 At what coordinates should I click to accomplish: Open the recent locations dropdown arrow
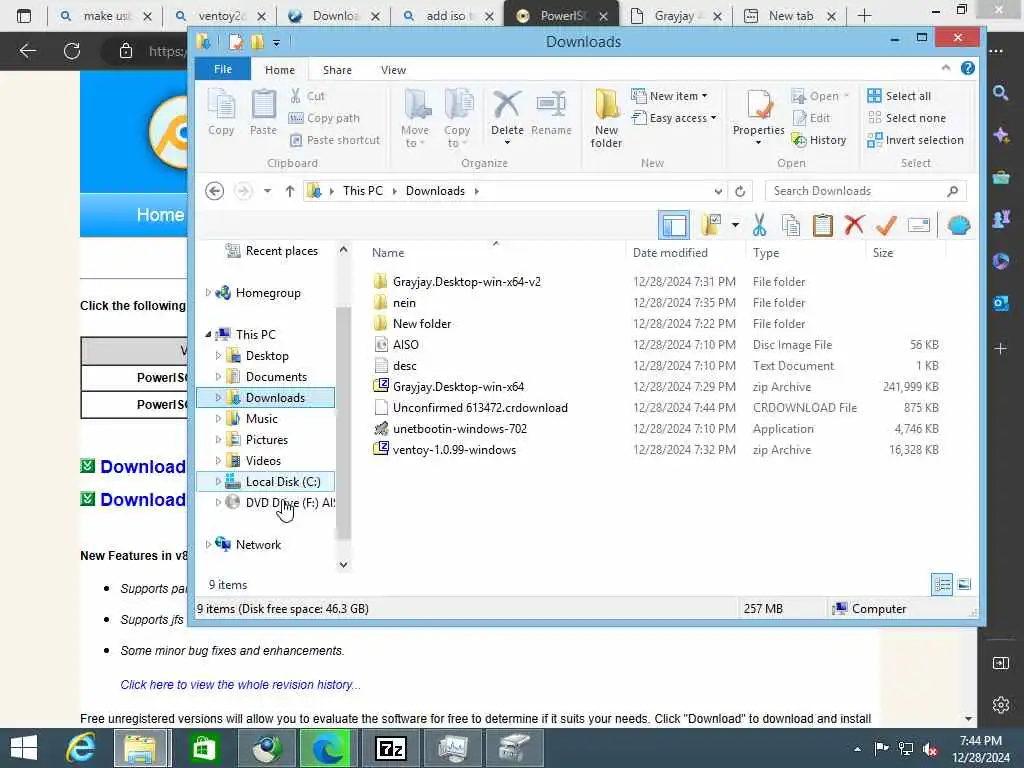coord(267,191)
